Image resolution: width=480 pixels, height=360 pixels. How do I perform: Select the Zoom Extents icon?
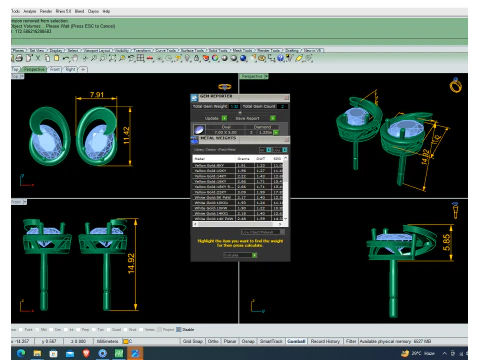(x=112, y=58)
